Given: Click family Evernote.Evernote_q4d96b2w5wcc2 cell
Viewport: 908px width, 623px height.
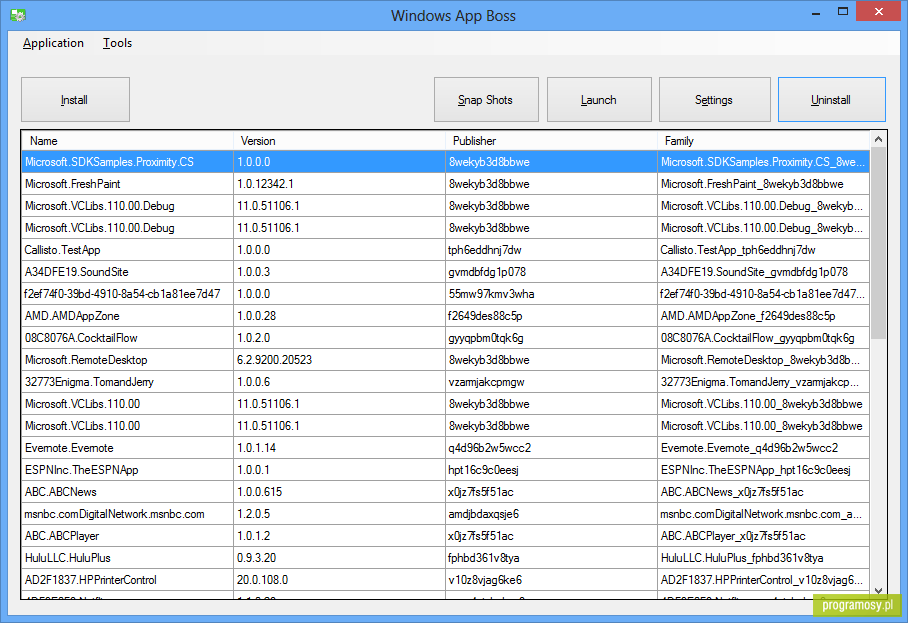Looking at the screenshot, I should click(x=763, y=448).
